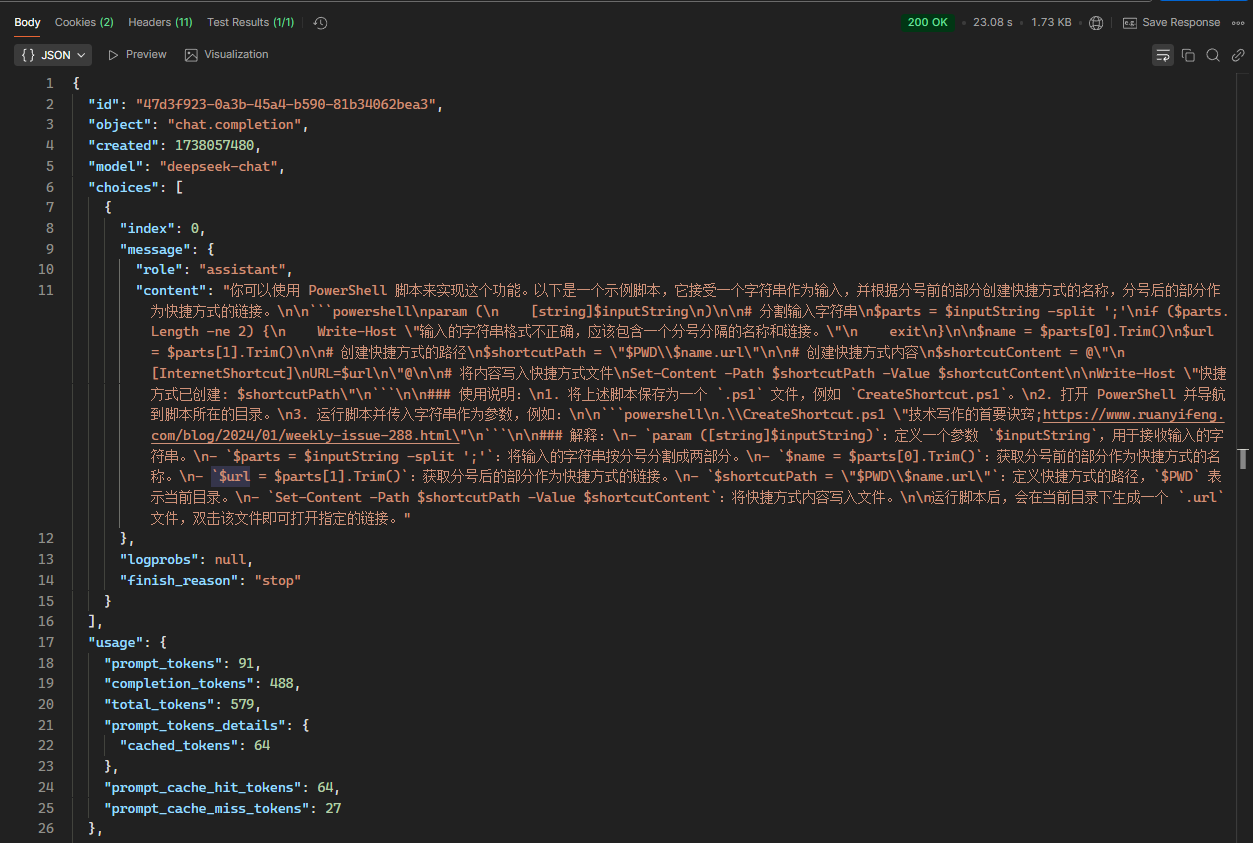The image size is (1253, 843).
Task: Click line number 1 in the gutter
Action: (50, 83)
